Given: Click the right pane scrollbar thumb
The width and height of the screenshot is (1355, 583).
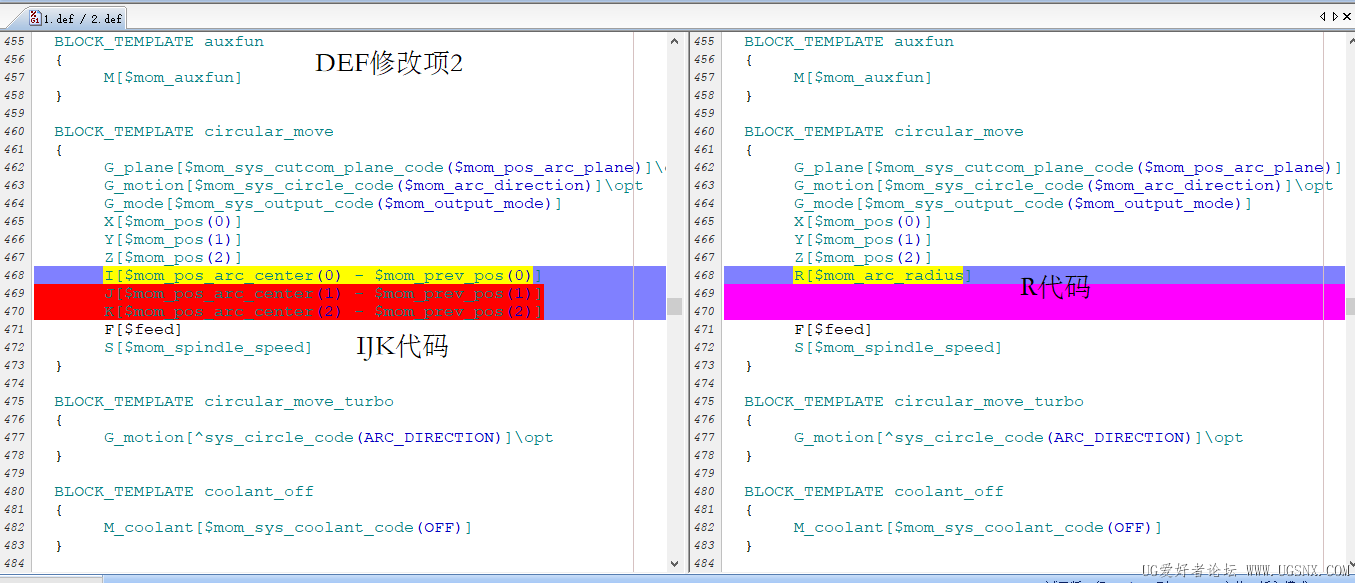Looking at the screenshot, I should 1351,306.
